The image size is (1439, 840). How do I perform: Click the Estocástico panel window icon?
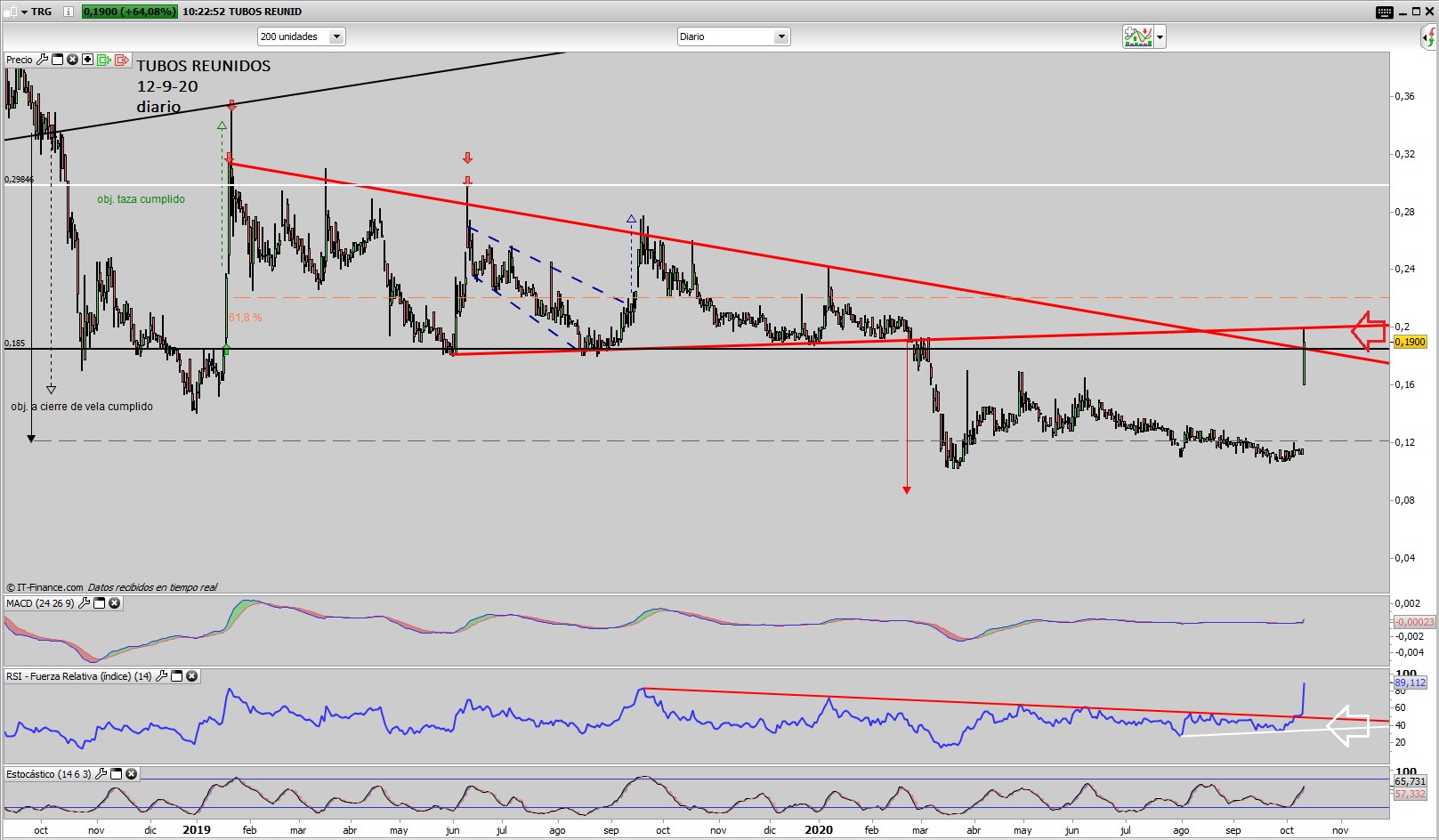click(x=117, y=774)
